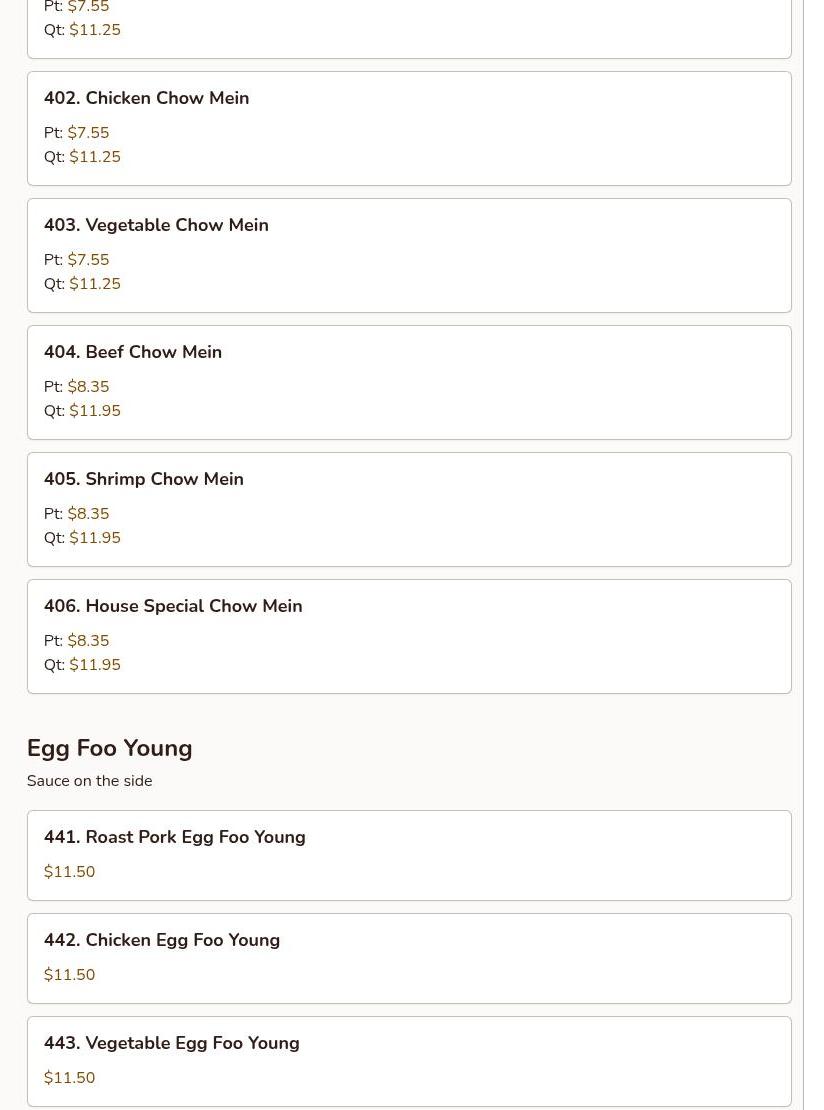Select 406. House Special Chow Mein
Screen dimensions: 824x1110
[173, 606]
